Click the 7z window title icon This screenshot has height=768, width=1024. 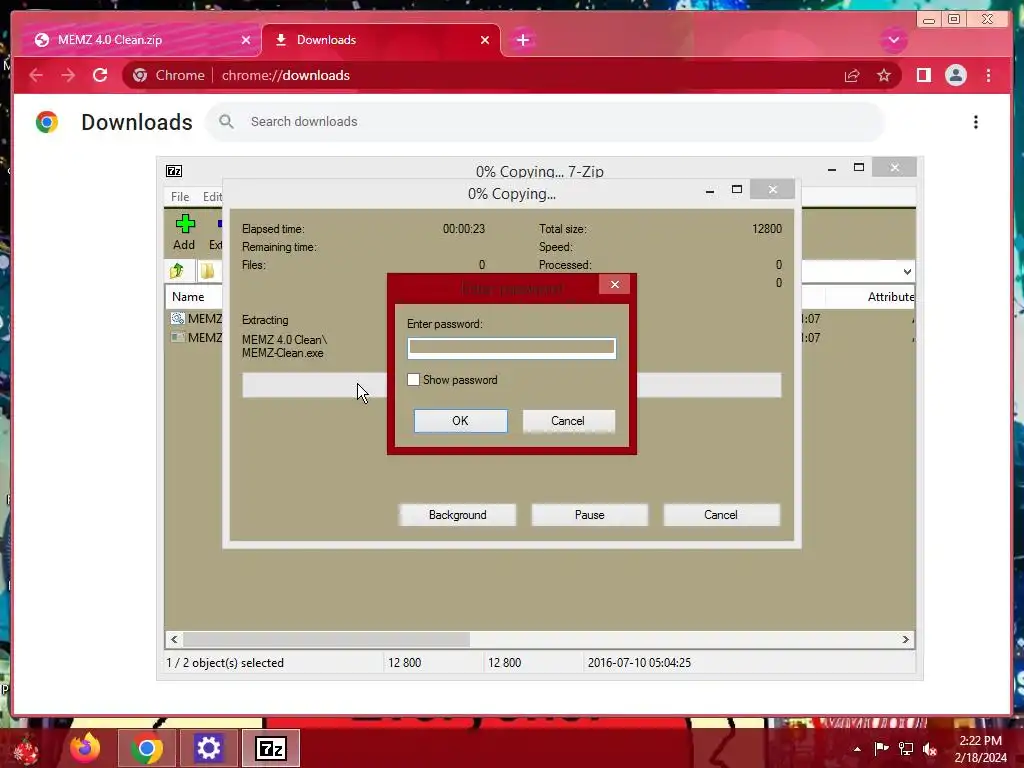point(174,171)
